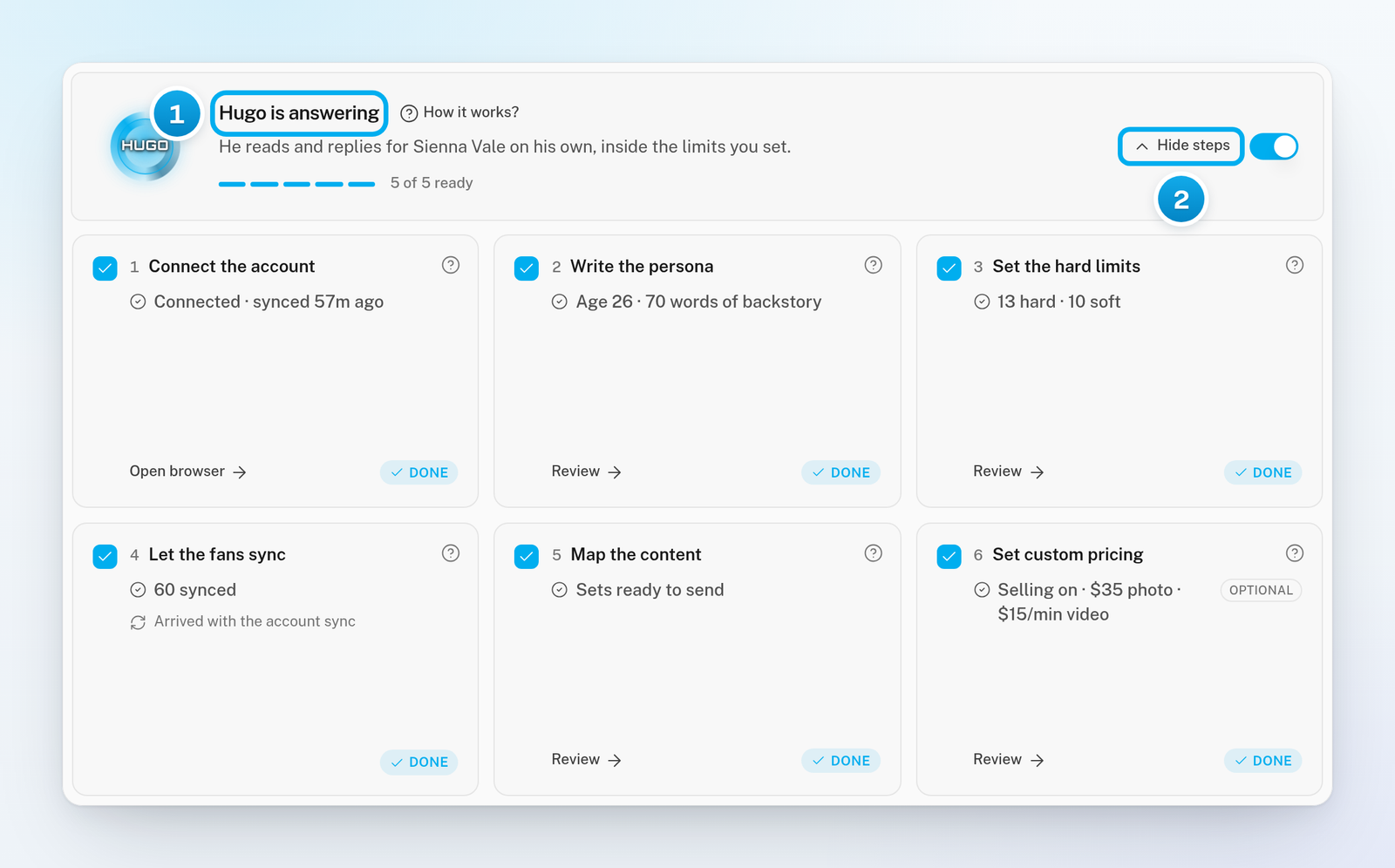Click Review on Map the content card

click(x=587, y=760)
